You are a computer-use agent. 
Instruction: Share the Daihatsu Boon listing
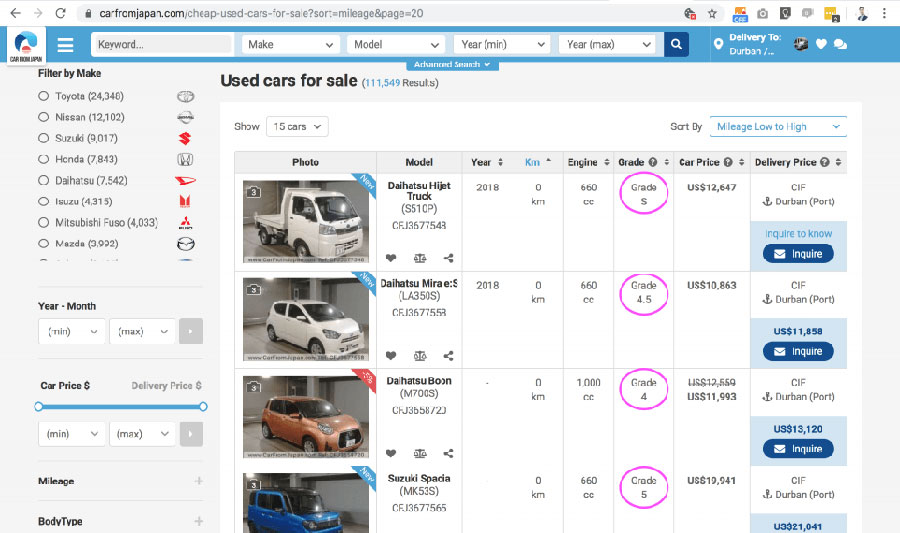pos(448,453)
